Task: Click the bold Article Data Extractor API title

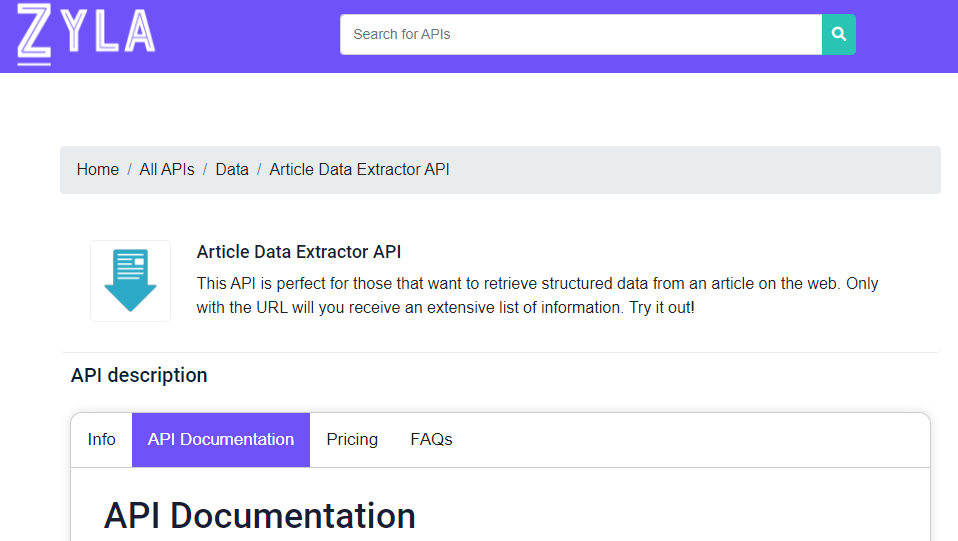Action: 299,252
